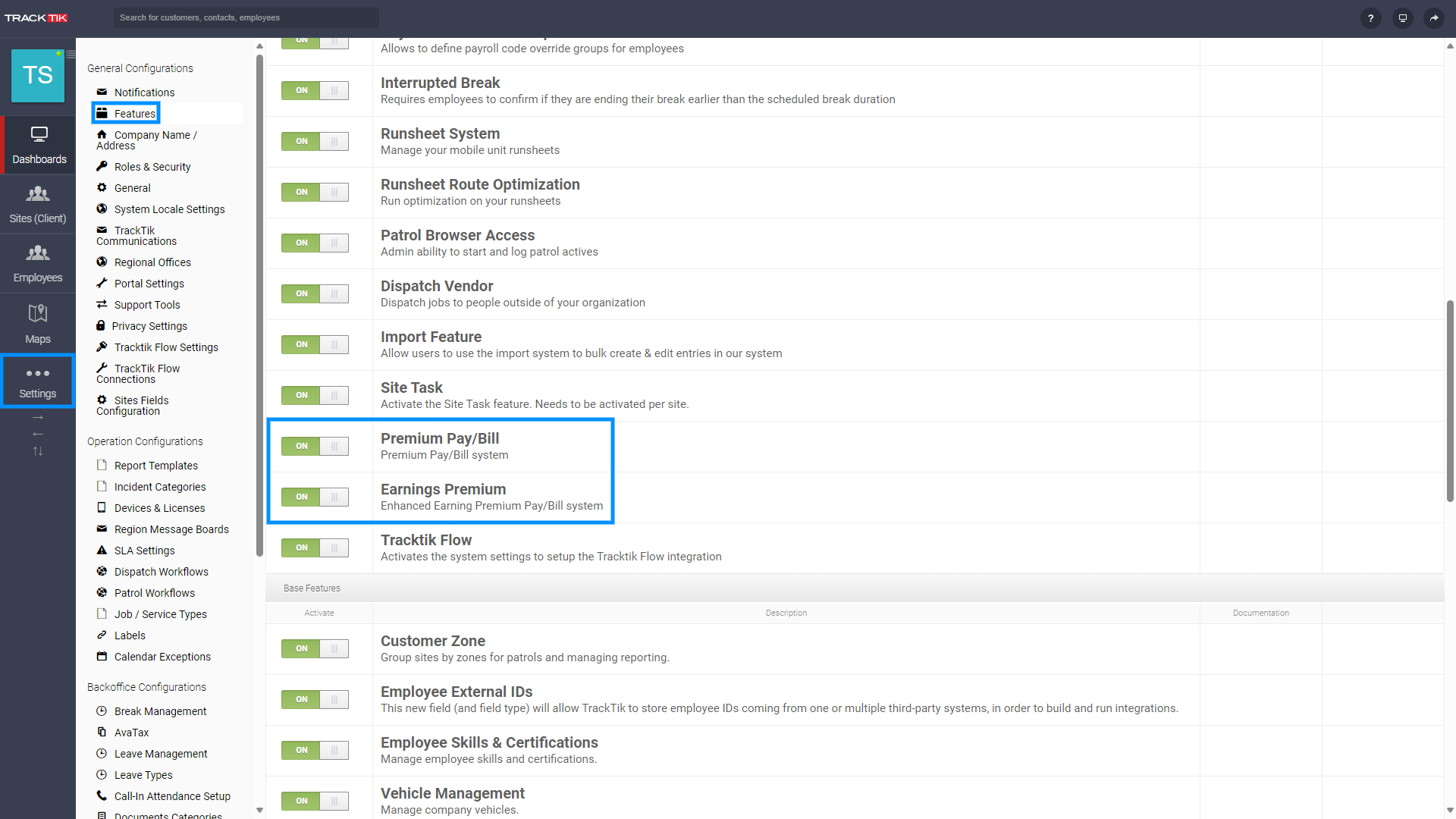The height and width of the screenshot is (819, 1456).
Task: Open Employees in the left navigation
Action: pos(38,264)
